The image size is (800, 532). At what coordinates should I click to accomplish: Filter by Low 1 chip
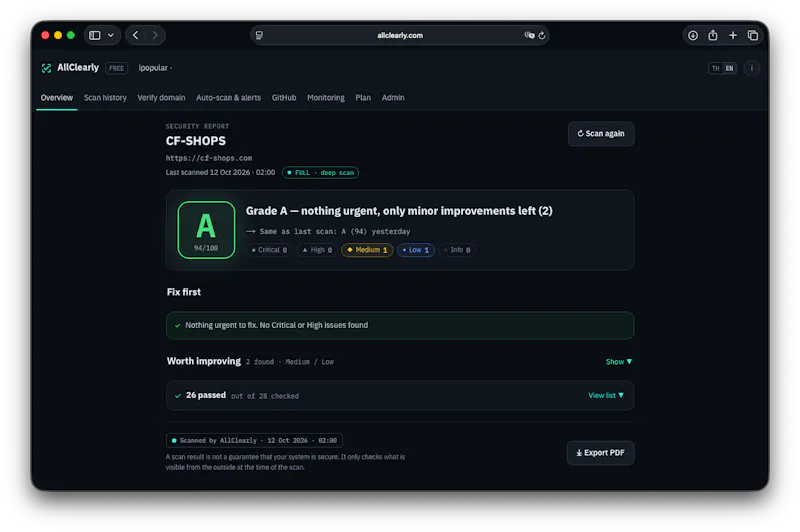tap(416, 250)
